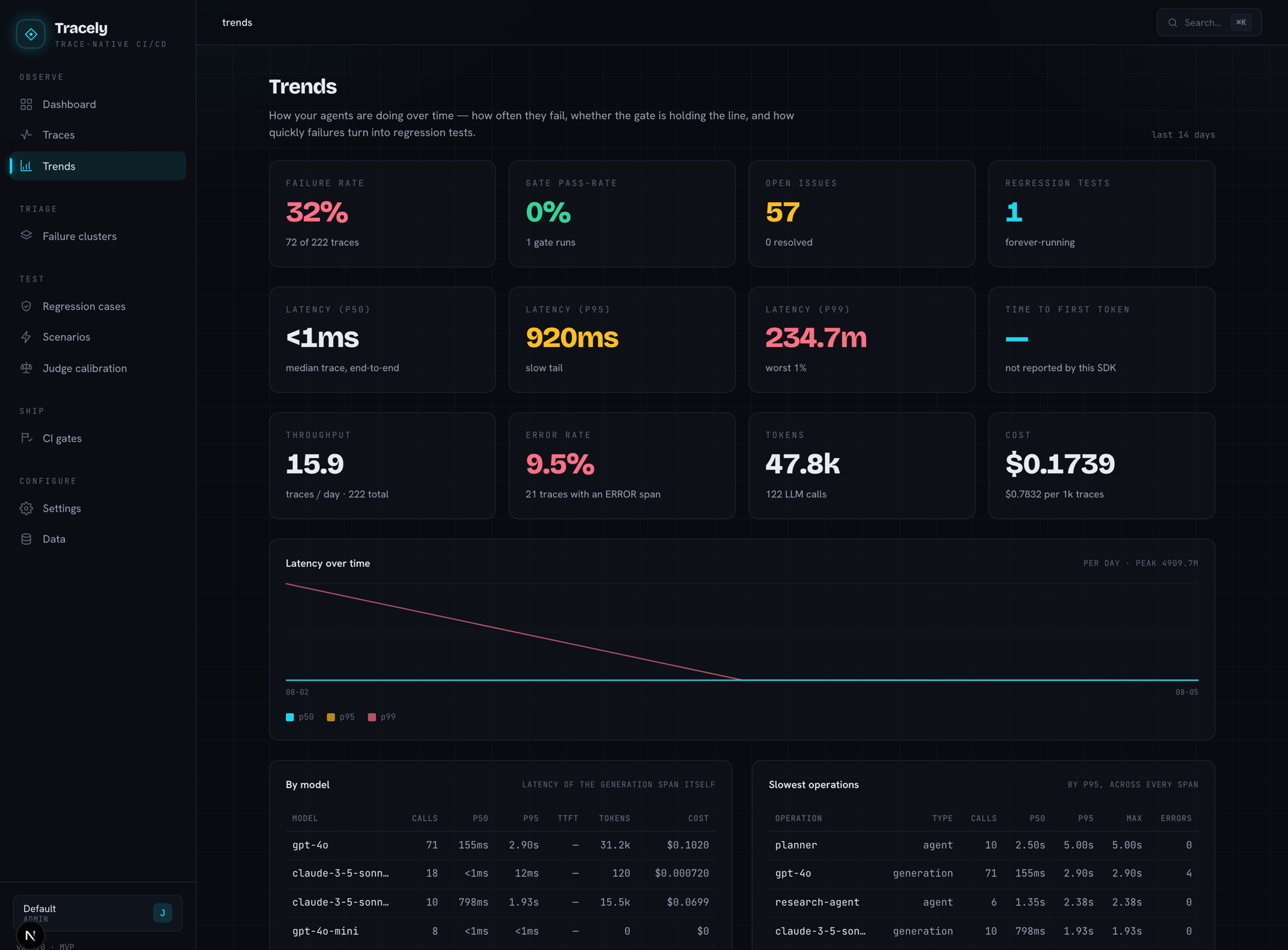This screenshot has height=950, width=1288.
Task: Select Trends in the sidebar
Action: [98, 166]
